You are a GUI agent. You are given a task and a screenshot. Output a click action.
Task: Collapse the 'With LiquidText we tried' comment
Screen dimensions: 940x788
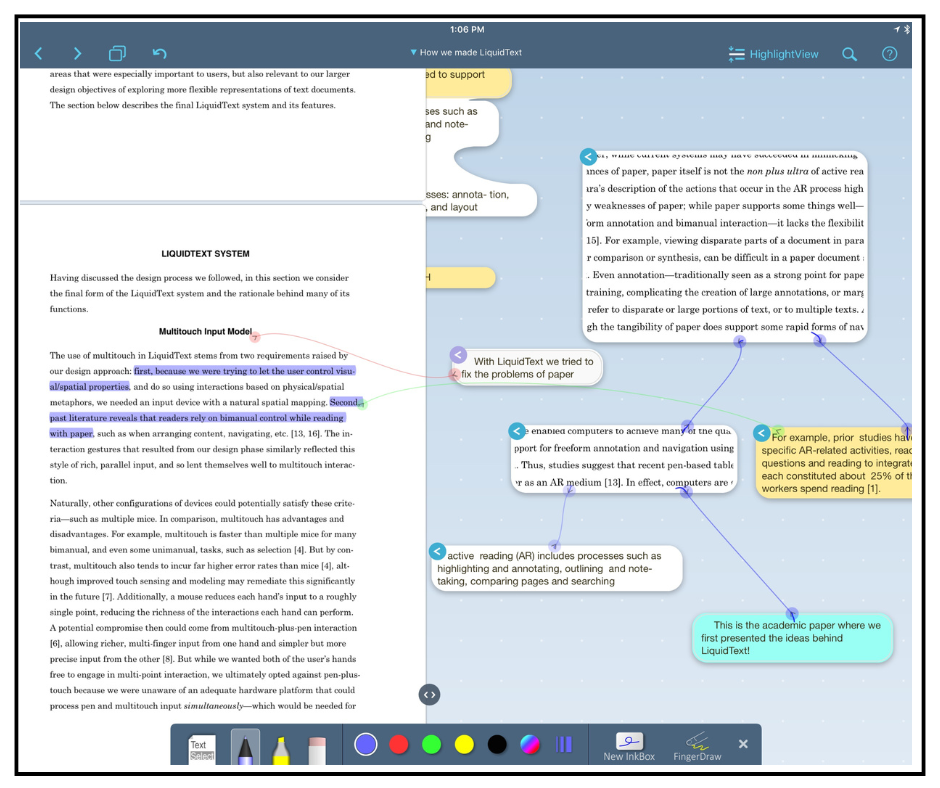459,354
